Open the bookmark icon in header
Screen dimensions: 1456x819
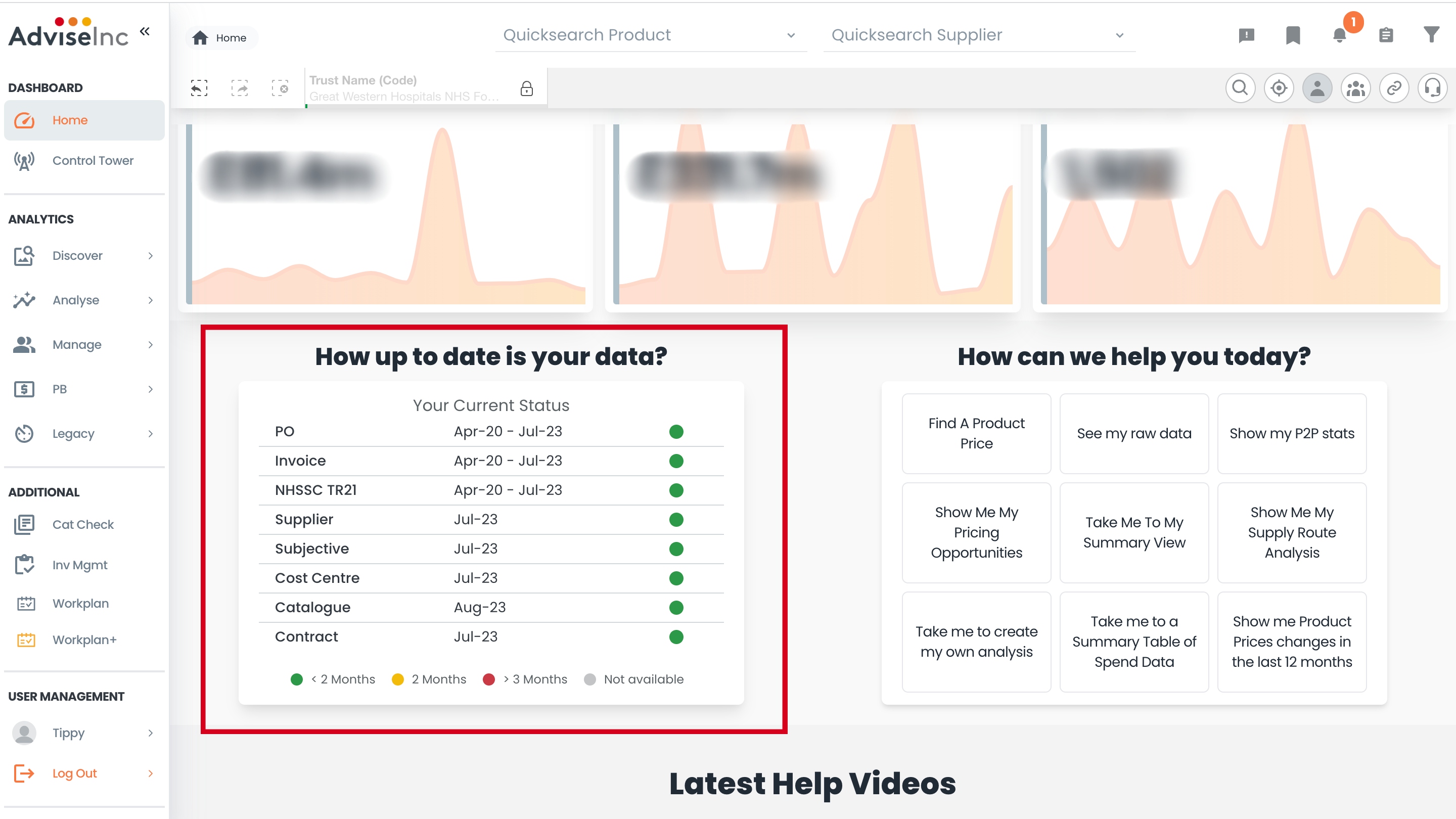[1293, 35]
